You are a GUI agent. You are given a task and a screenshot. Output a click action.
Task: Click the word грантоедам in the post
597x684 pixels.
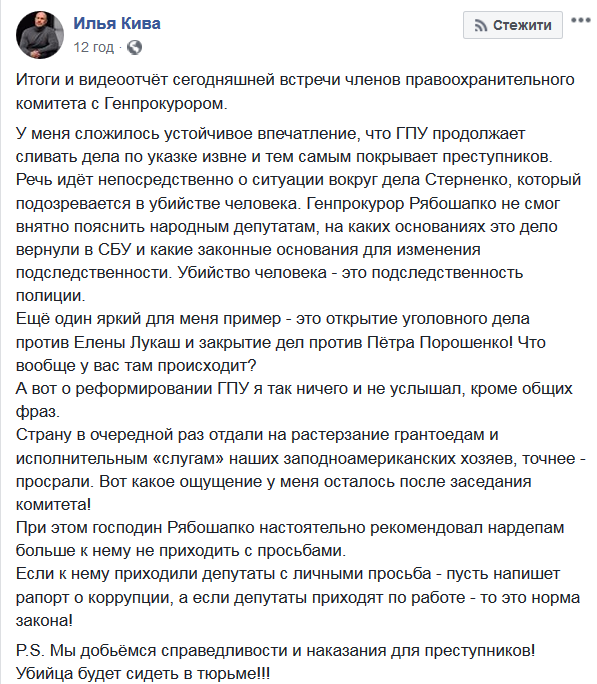[439, 435]
